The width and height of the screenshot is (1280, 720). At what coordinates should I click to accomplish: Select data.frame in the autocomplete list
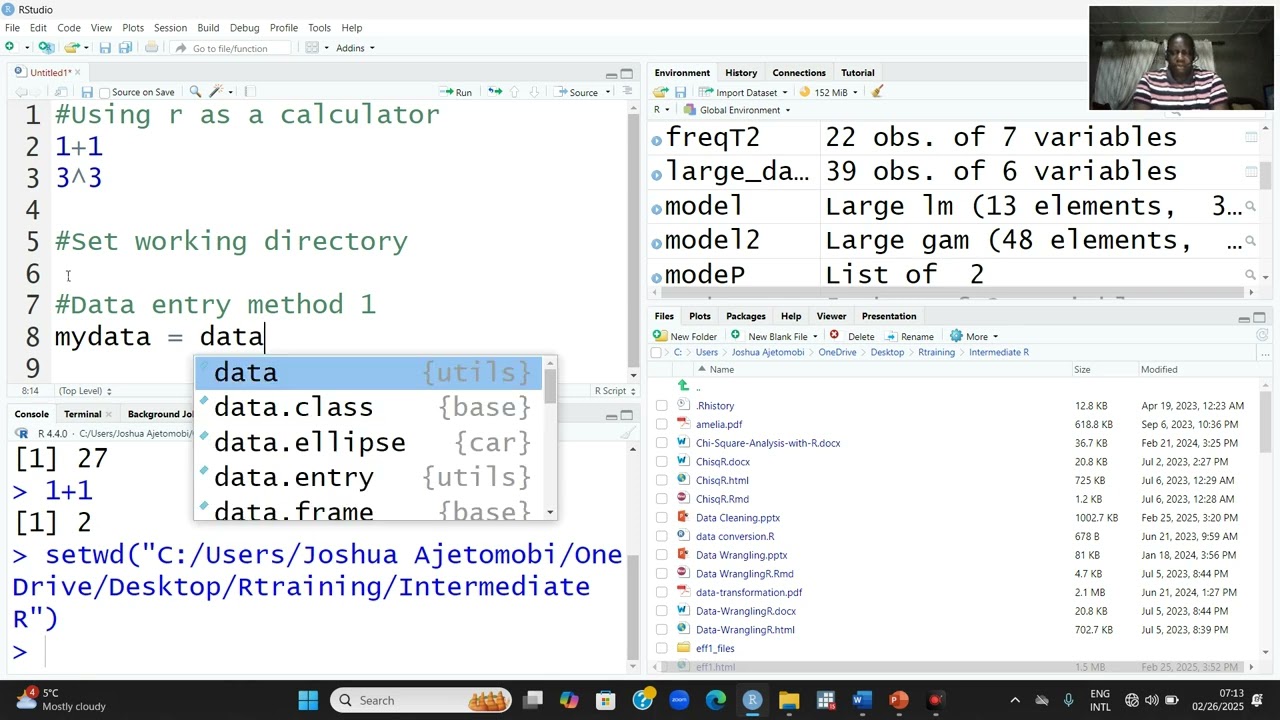[370, 511]
